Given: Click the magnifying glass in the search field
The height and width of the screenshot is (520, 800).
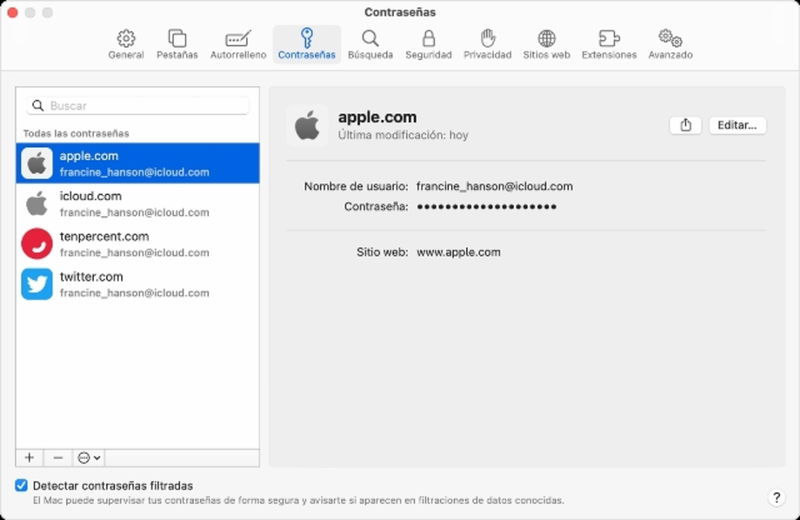Looking at the screenshot, I should tap(38, 106).
